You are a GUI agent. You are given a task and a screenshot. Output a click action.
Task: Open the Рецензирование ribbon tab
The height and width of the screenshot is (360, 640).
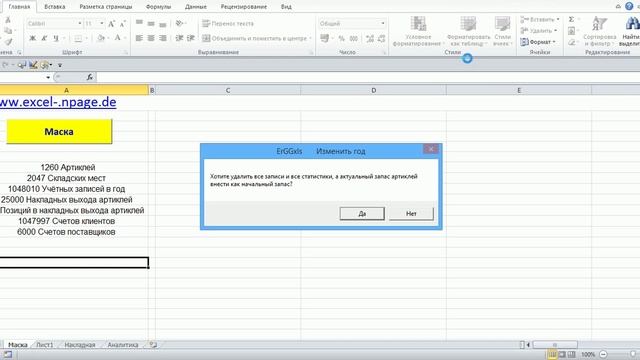coord(244,7)
